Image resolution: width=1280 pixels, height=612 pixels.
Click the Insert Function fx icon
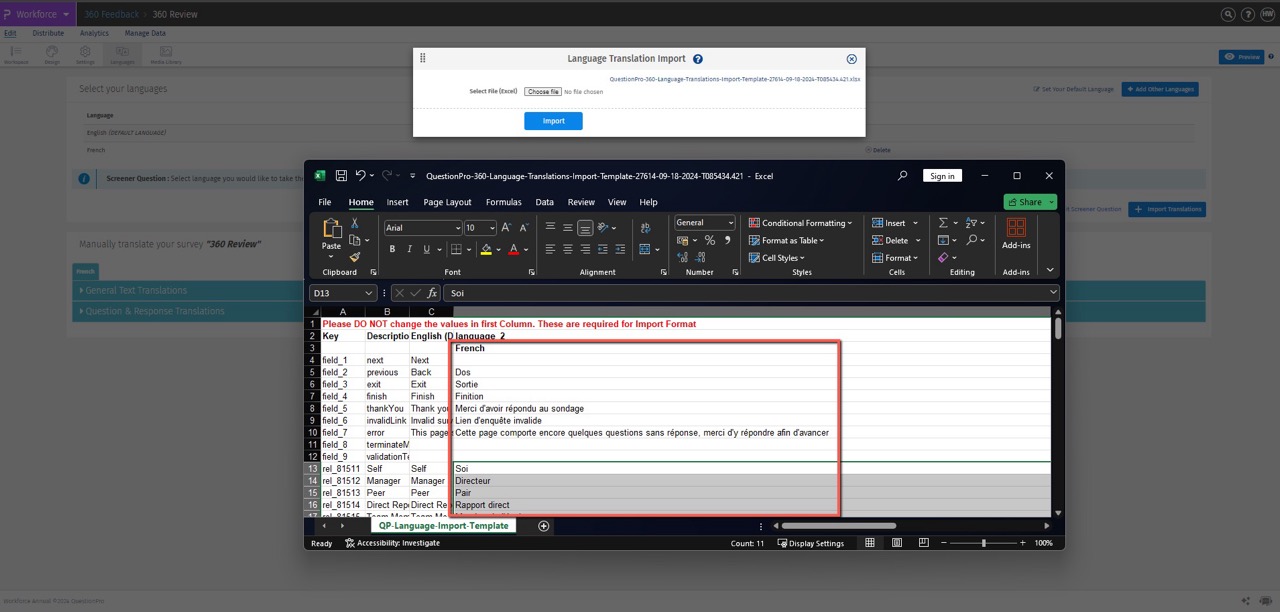(432, 292)
